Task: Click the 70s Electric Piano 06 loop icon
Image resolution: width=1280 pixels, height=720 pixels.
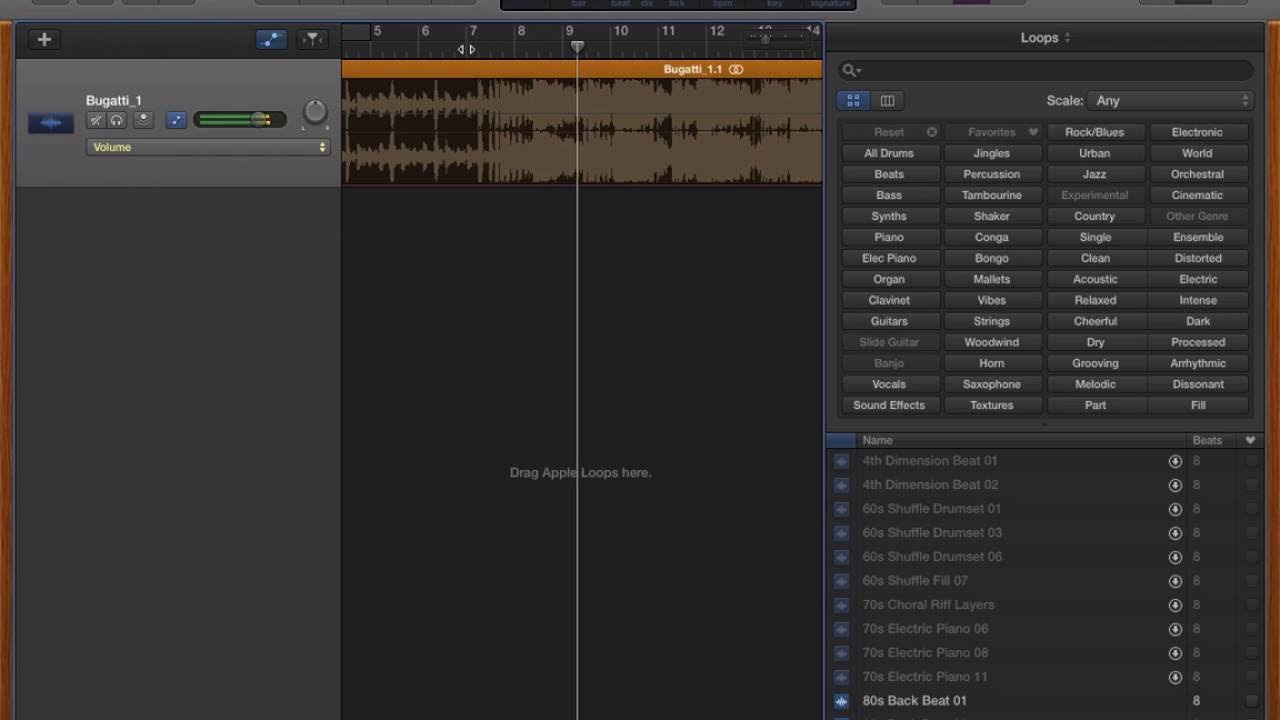Action: point(841,629)
